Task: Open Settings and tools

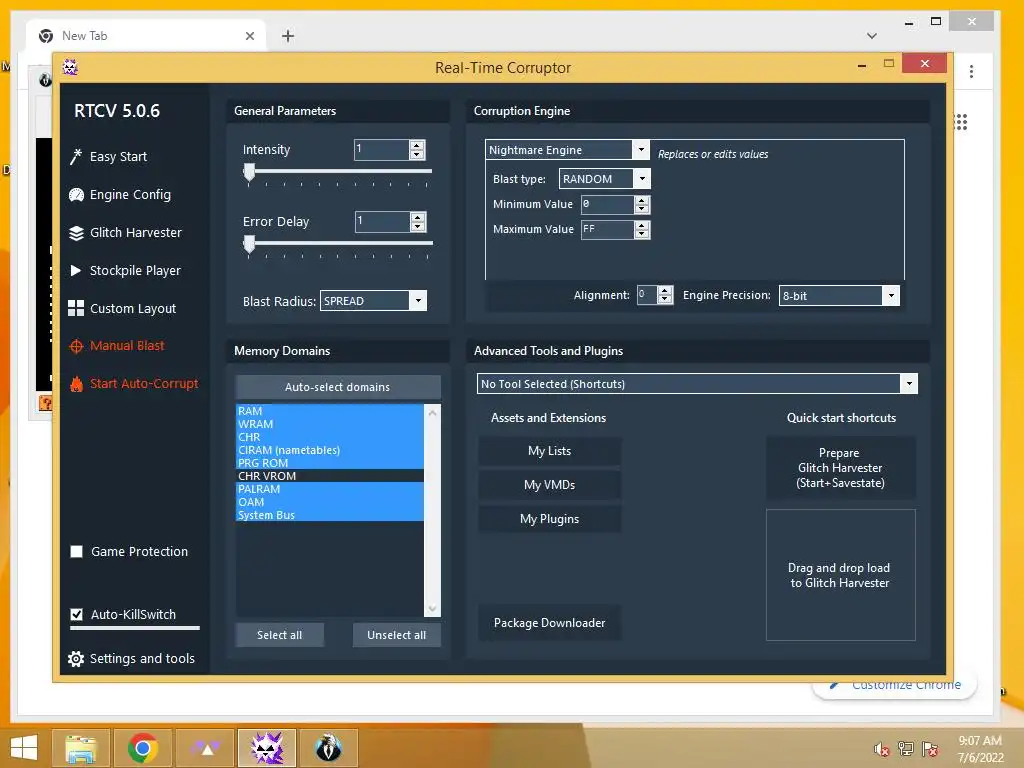Action: (x=142, y=658)
